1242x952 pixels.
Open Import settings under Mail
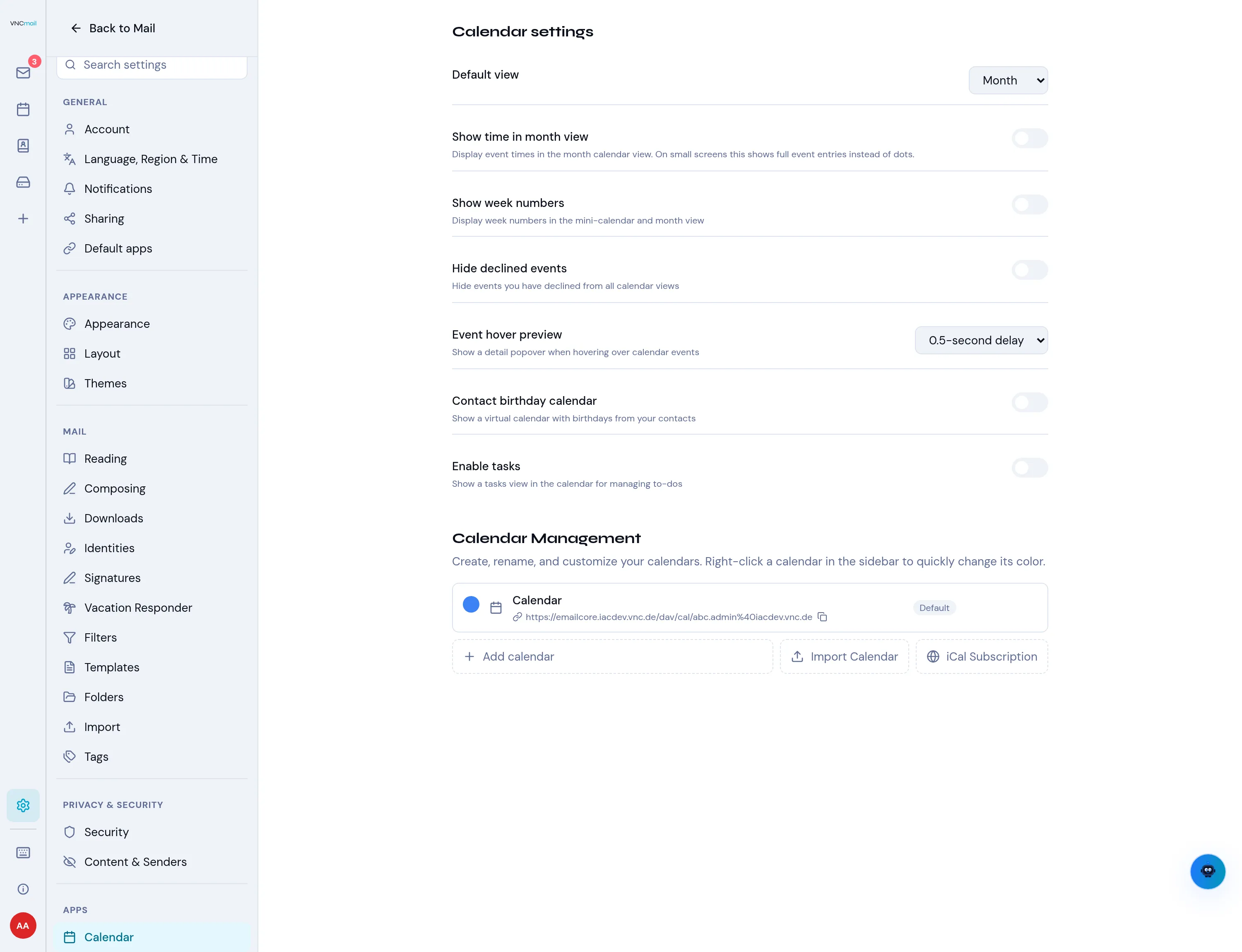point(152,727)
